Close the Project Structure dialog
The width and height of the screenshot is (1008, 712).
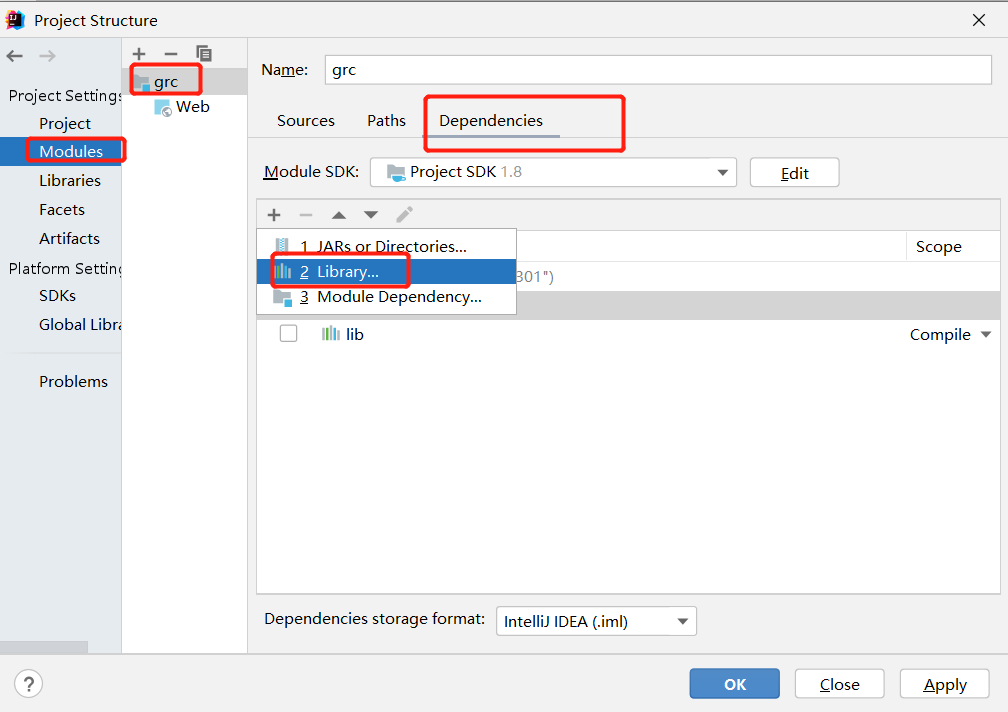978,20
